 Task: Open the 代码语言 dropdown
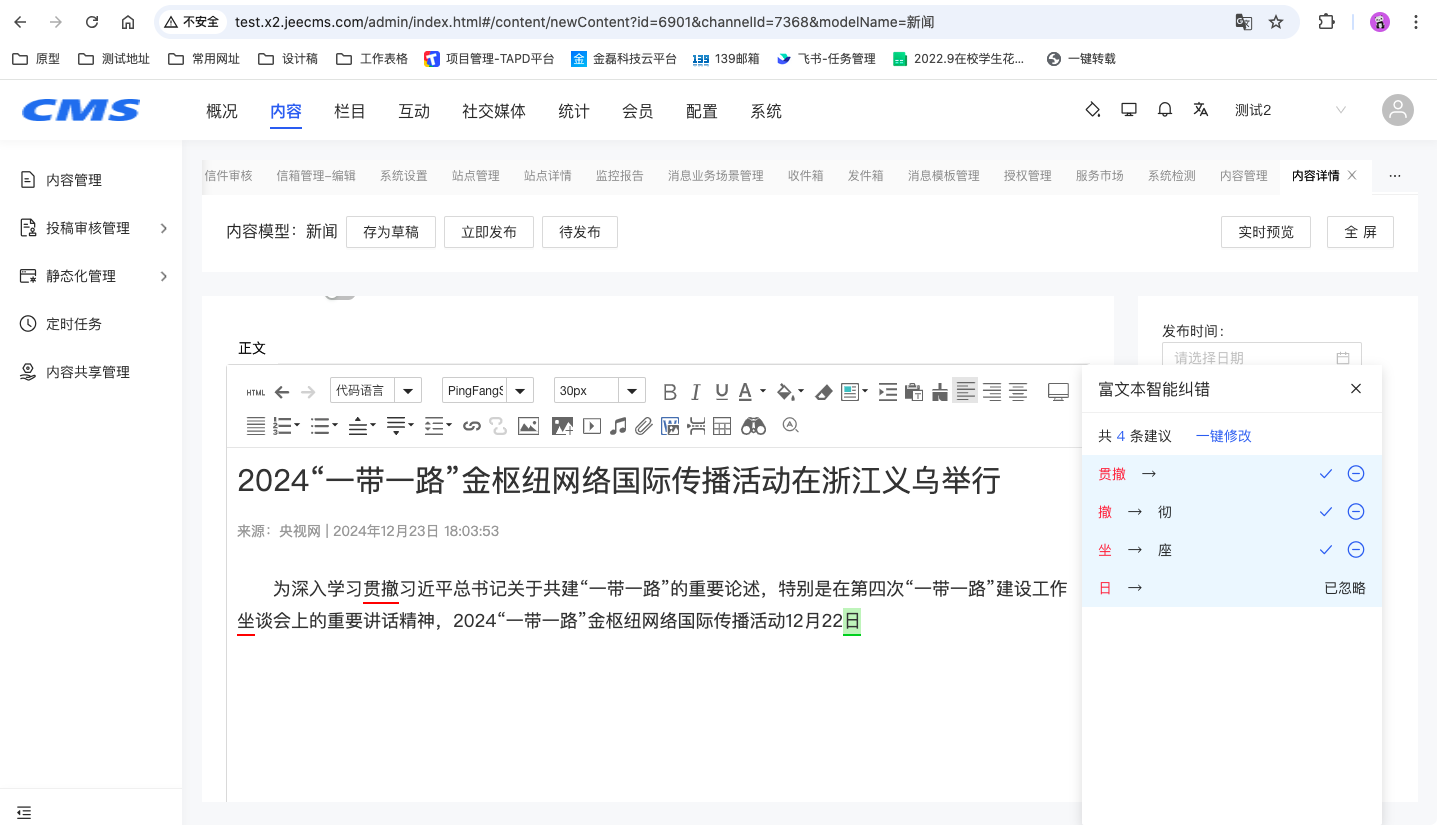click(x=375, y=391)
